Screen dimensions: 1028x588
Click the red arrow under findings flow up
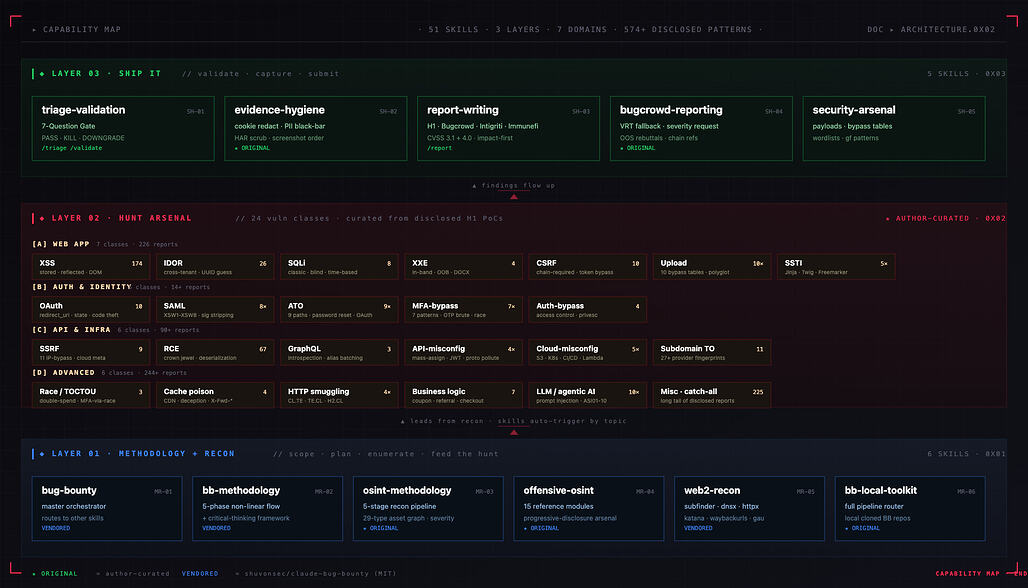click(x=514, y=197)
